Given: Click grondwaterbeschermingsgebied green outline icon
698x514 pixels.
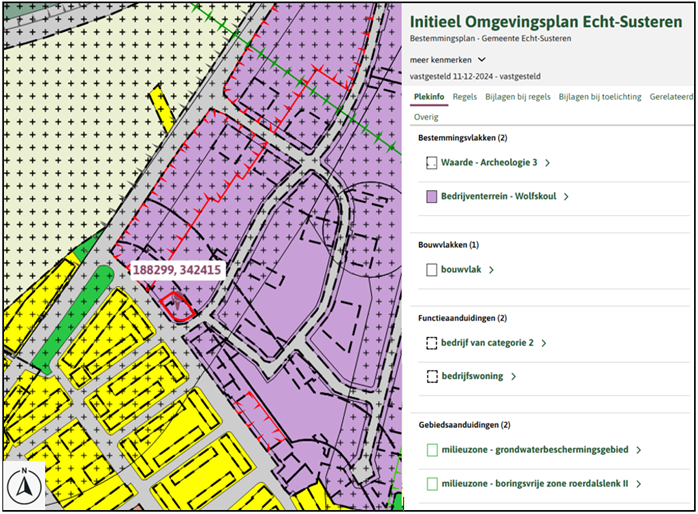Looking at the screenshot, I should (432, 450).
